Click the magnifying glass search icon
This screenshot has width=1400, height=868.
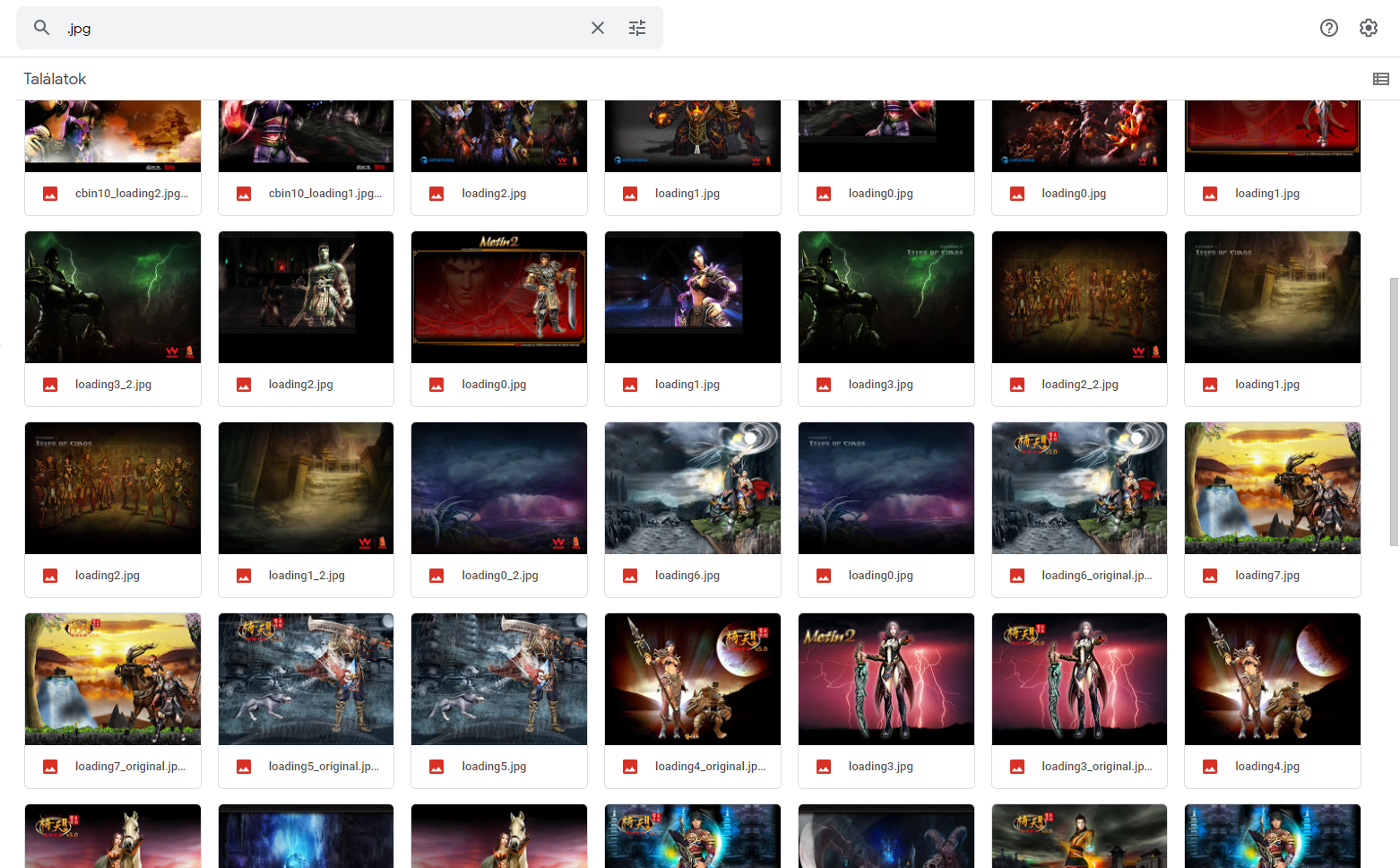(x=41, y=28)
